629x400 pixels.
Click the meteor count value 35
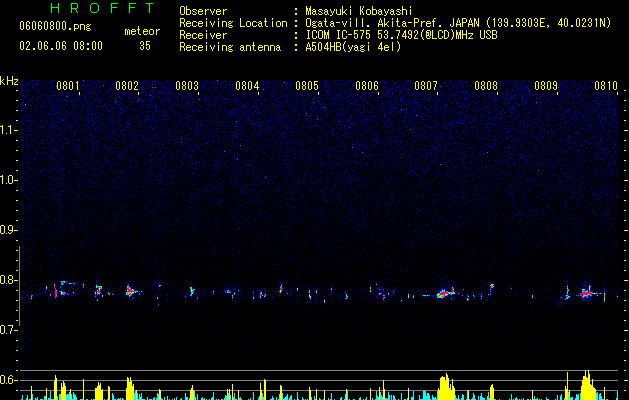coord(145,46)
